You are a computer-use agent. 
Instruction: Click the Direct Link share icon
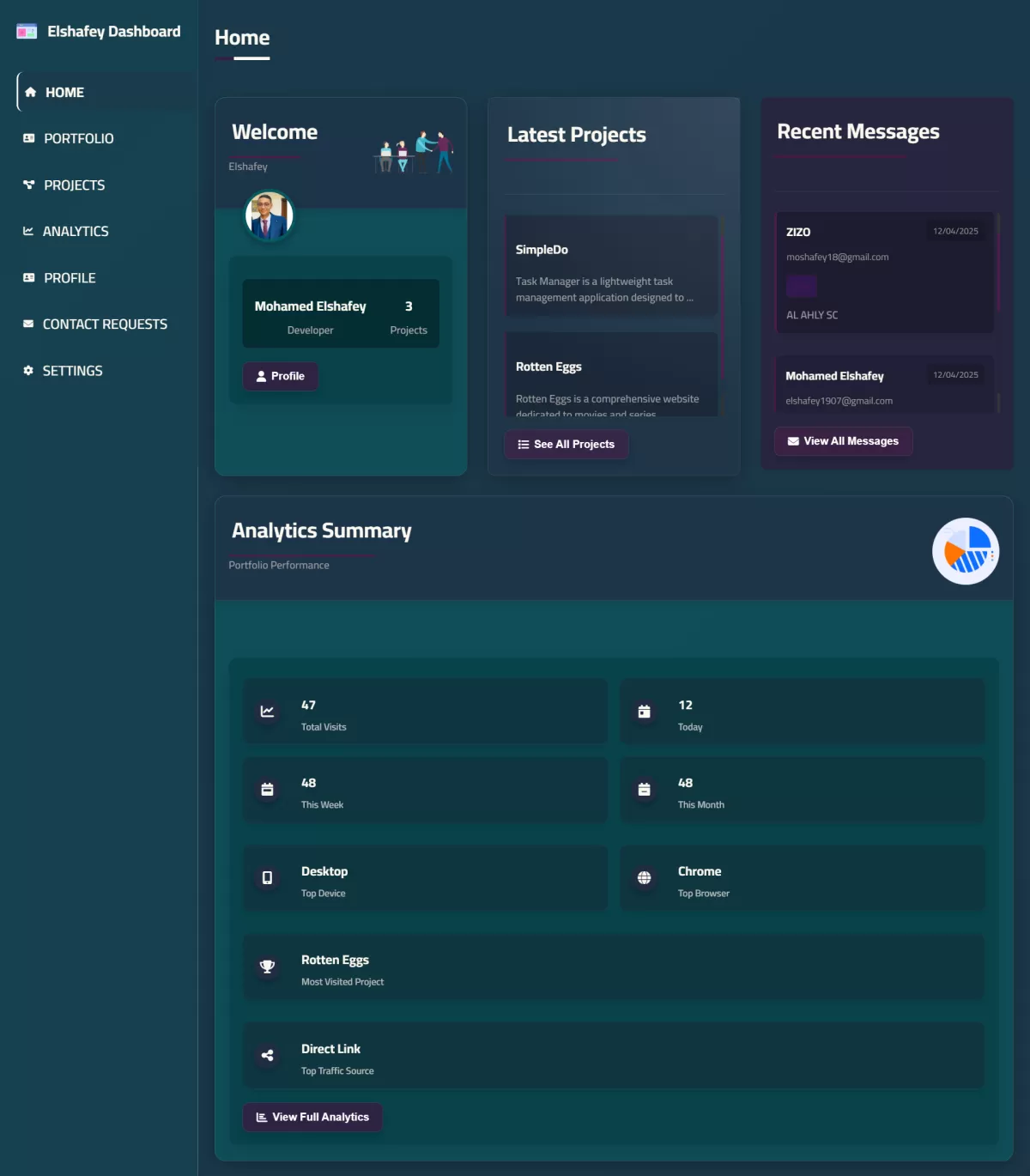pyautogui.click(x=268, y=1056)
